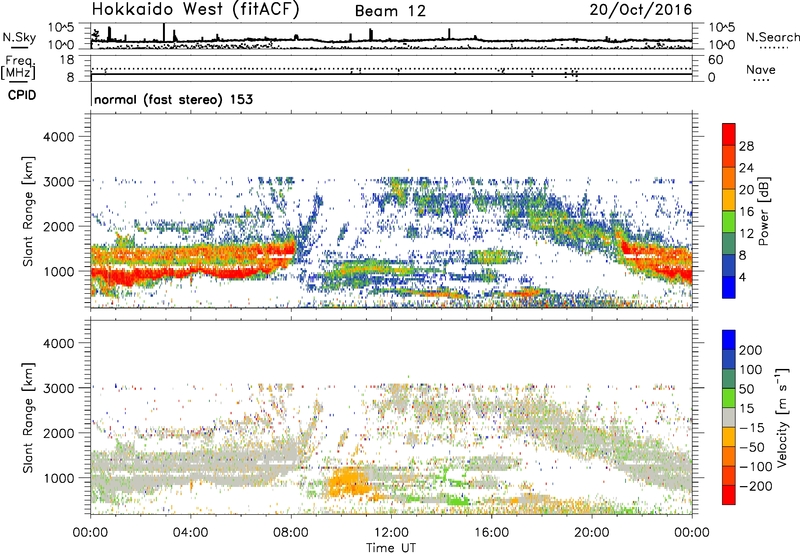Pick the red top segment of Power color bar

tap(729, 134)
